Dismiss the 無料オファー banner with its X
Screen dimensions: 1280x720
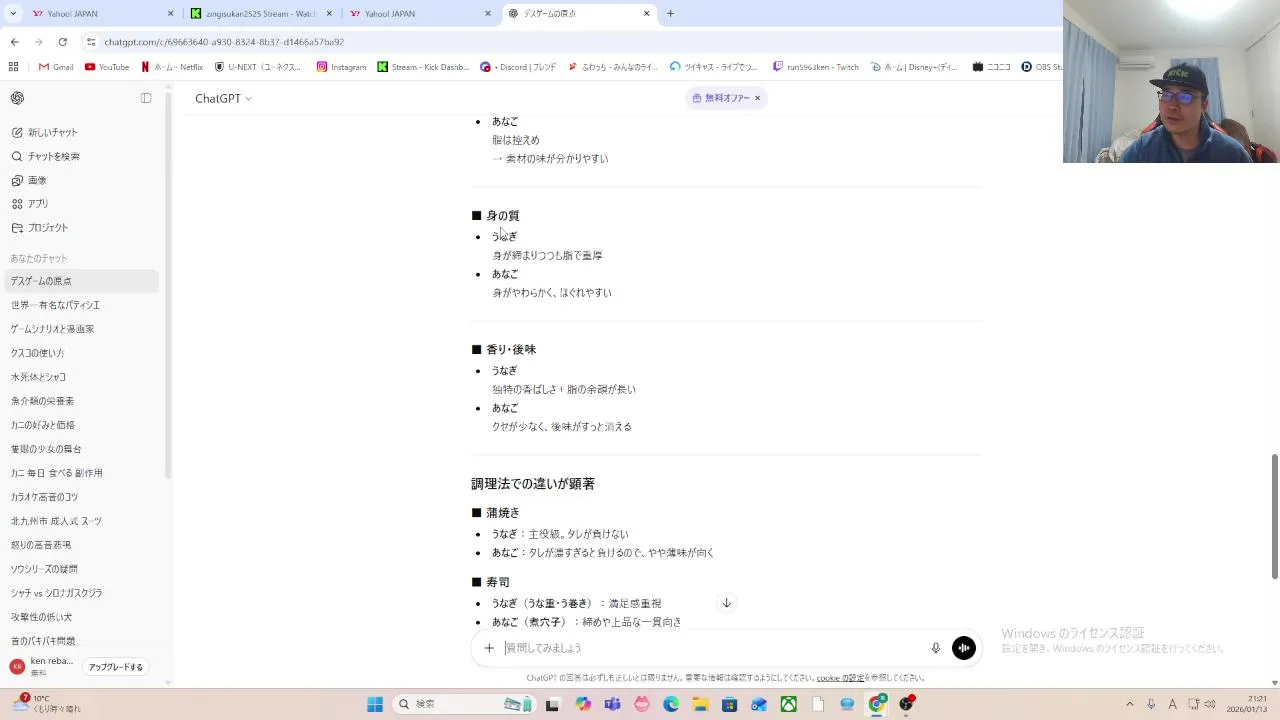[757, 98]
